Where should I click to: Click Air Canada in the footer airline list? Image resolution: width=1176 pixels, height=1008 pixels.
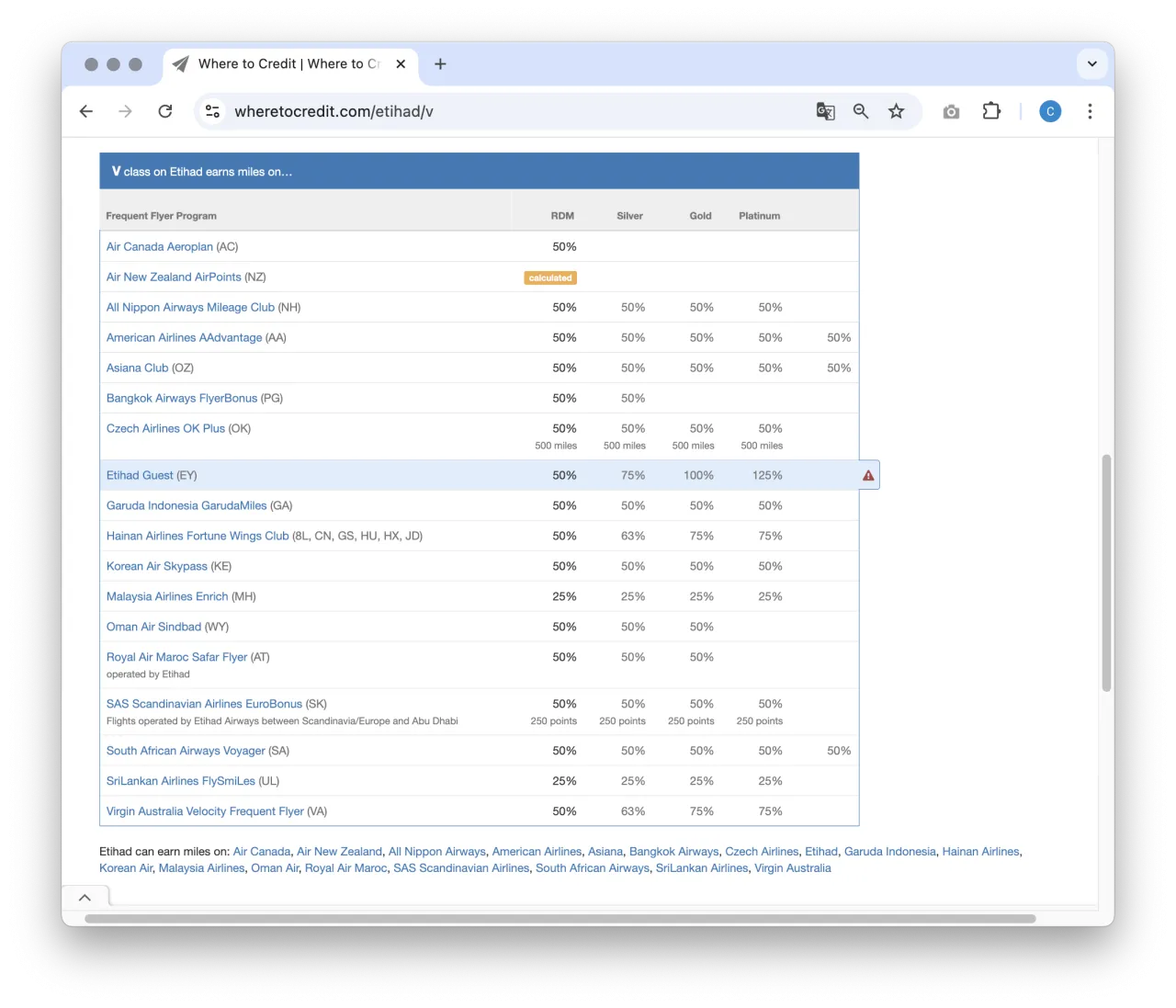pyautogui.click(x=262, y=852)
